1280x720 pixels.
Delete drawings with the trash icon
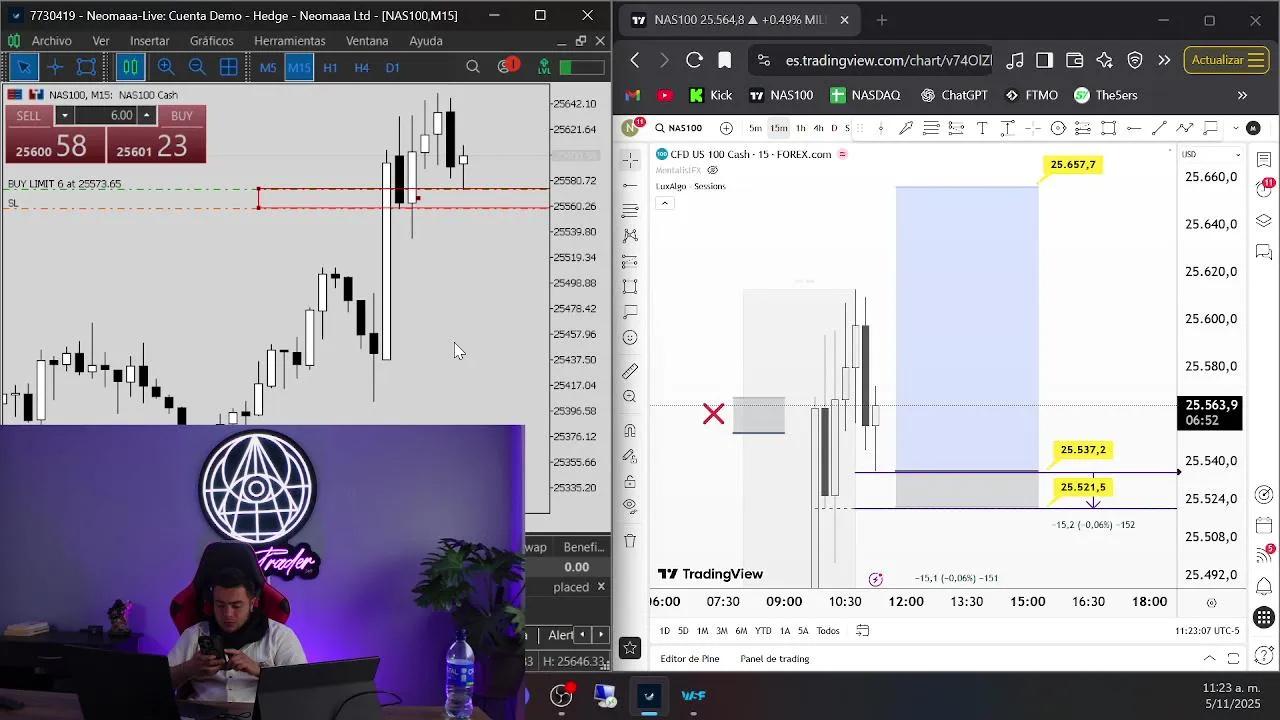point(630,541)
